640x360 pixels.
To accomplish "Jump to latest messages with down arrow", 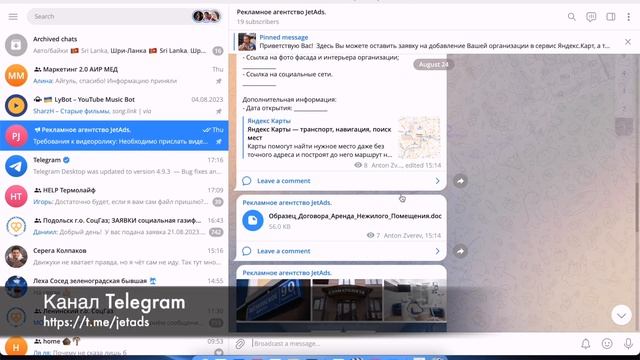I will tap(621, 315).
